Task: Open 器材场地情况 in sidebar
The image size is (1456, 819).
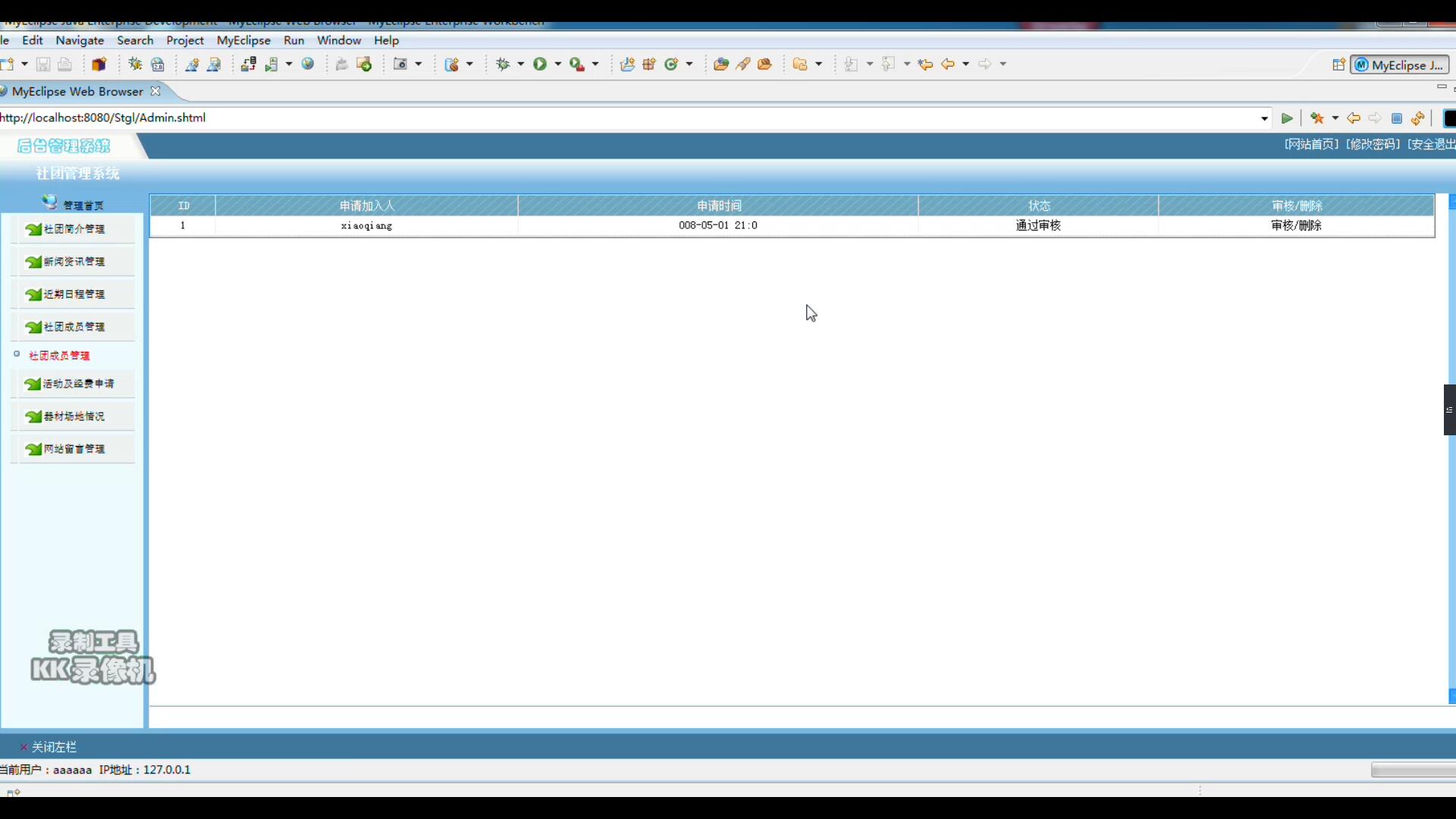Action: tap(74, 416)
